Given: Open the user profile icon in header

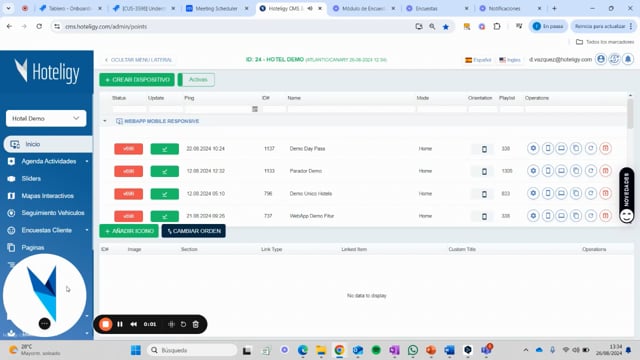Looking at the screenshot, I should 601,60.
